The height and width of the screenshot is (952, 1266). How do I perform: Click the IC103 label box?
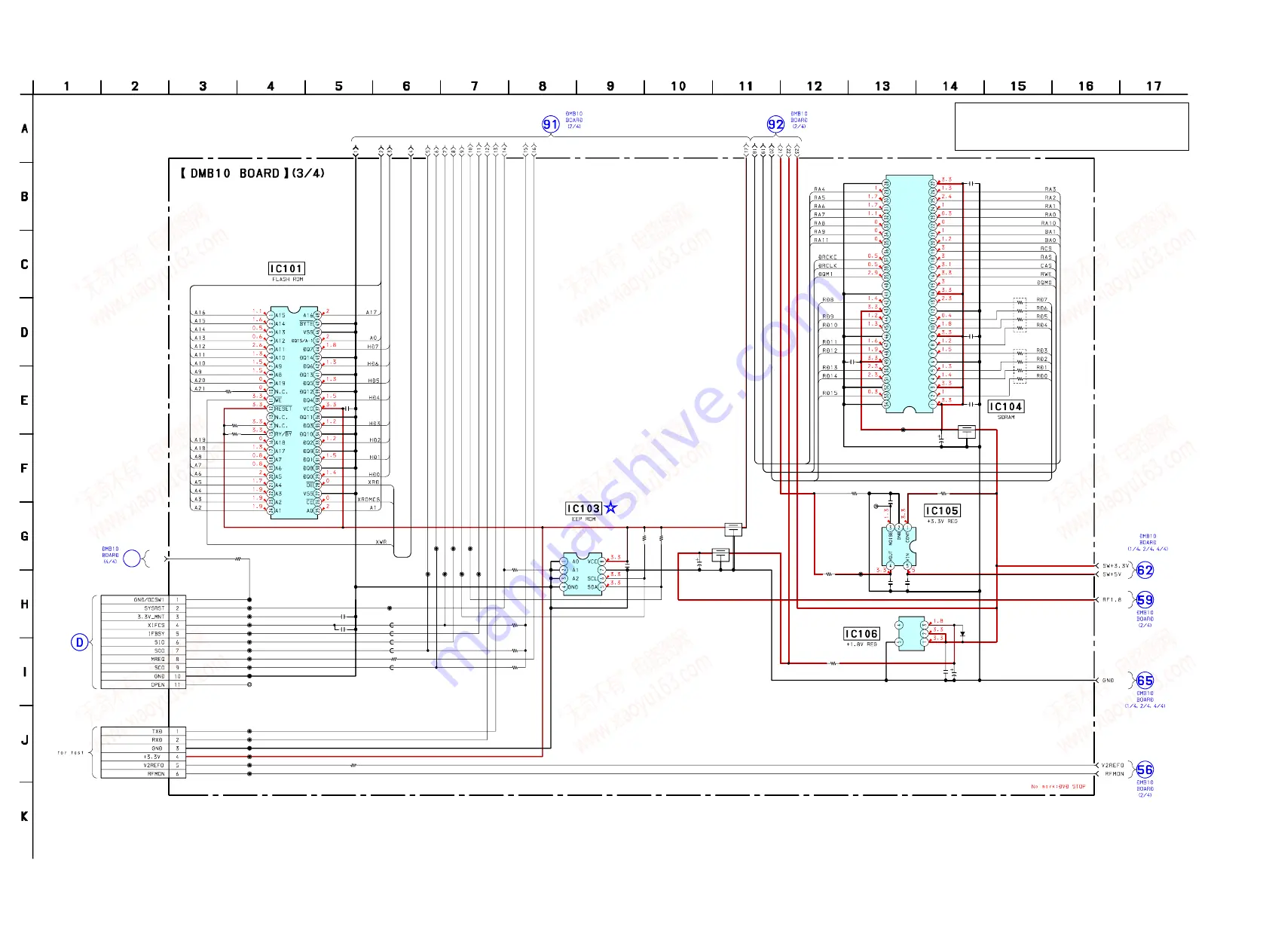pos(583,509)
